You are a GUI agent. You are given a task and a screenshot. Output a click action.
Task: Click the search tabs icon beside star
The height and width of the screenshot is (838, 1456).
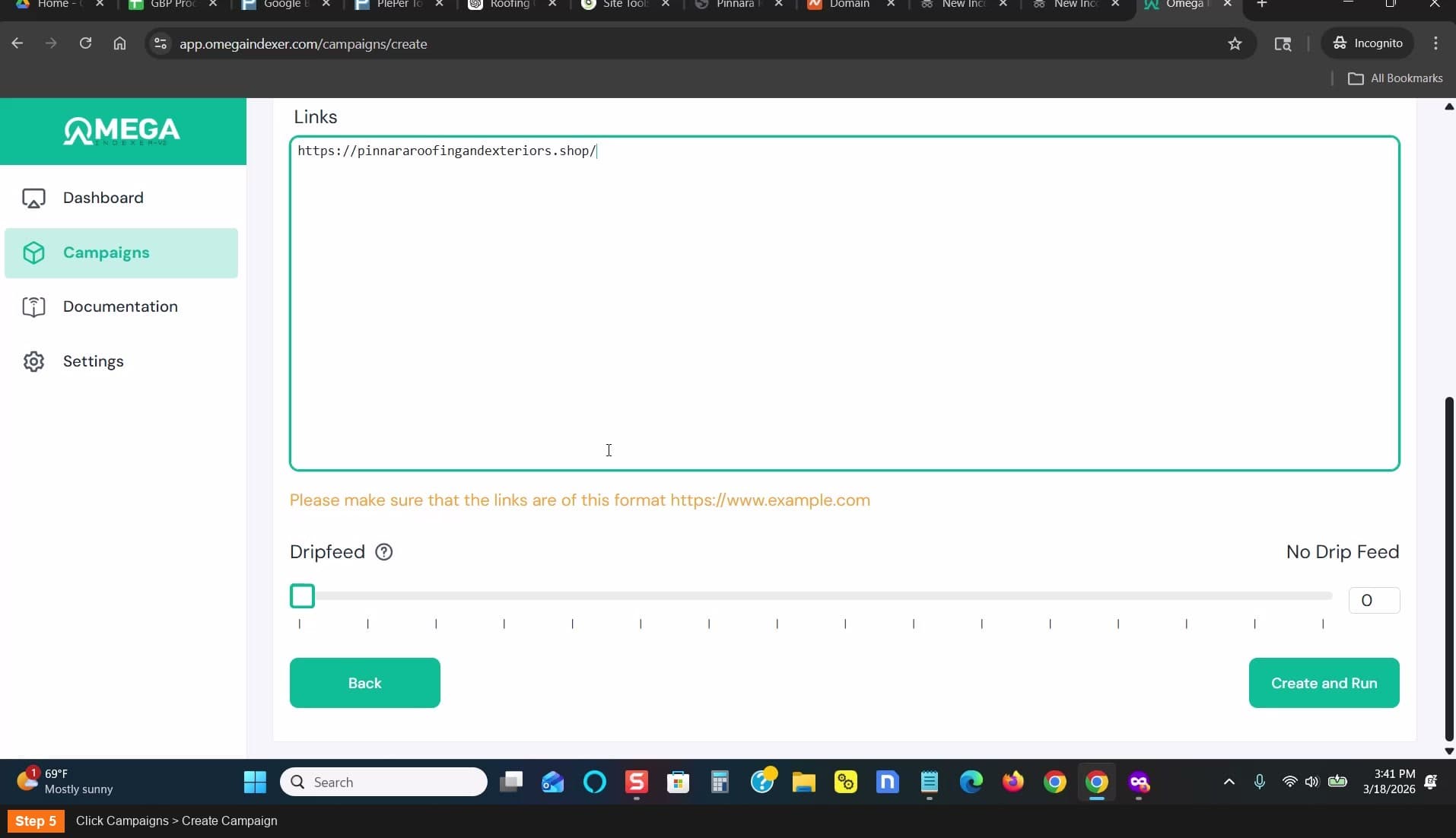click(x=1283, y=43)
